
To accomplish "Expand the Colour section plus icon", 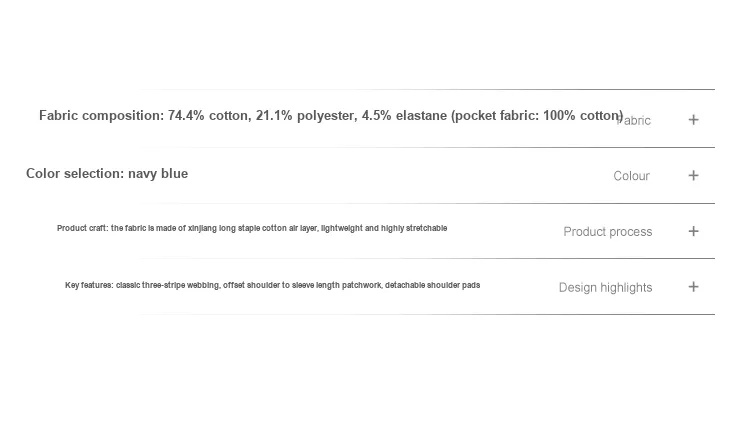I will 693,175.
